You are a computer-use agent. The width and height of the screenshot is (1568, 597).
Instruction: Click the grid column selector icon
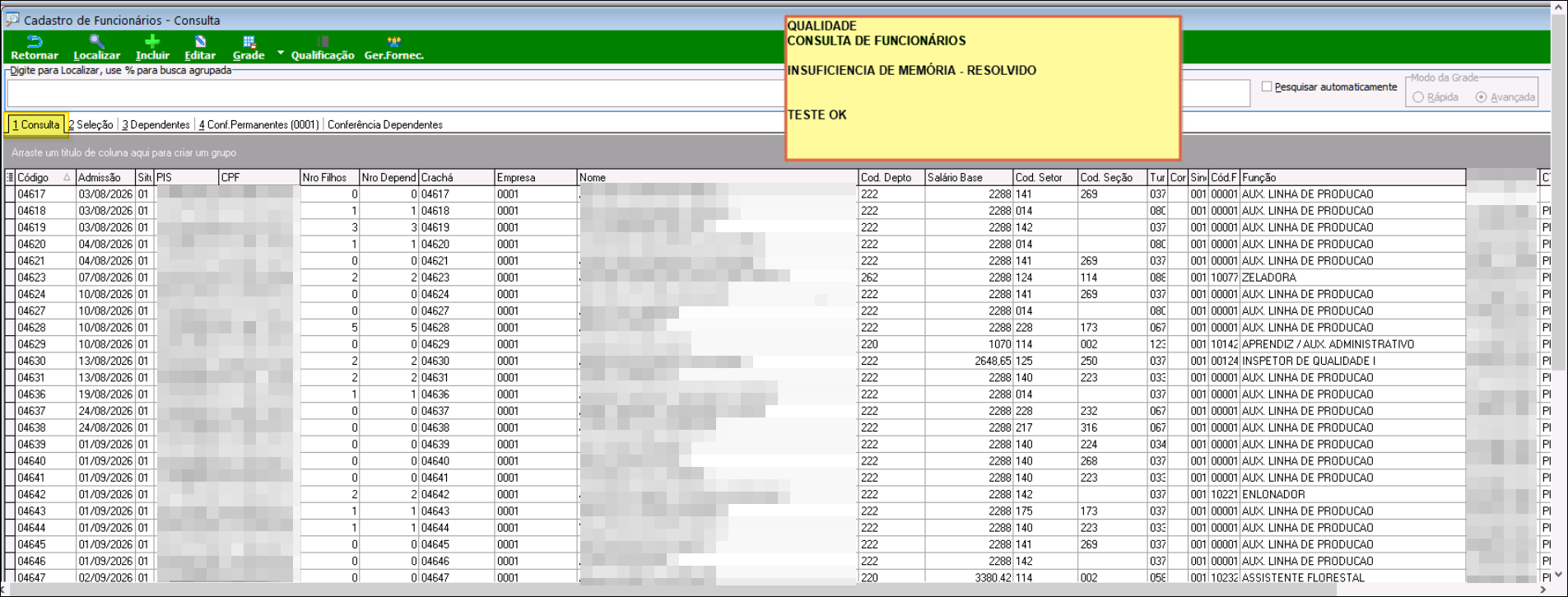pos(10,177)
